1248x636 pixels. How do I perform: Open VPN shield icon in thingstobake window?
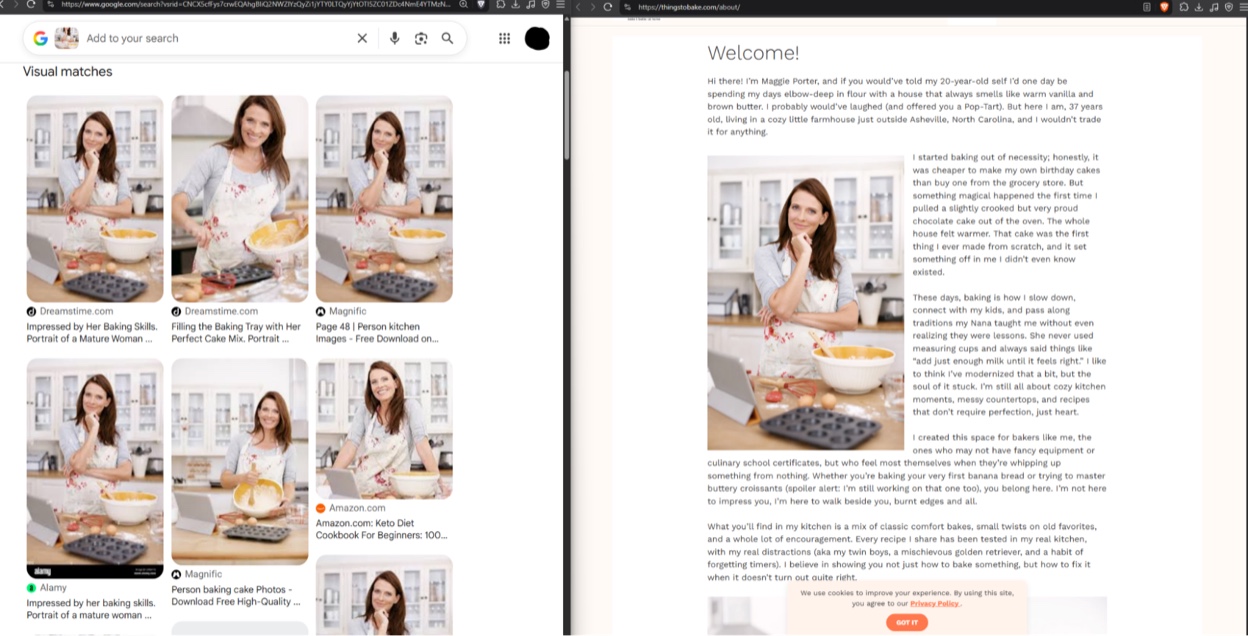click(x=1227, y=6)
